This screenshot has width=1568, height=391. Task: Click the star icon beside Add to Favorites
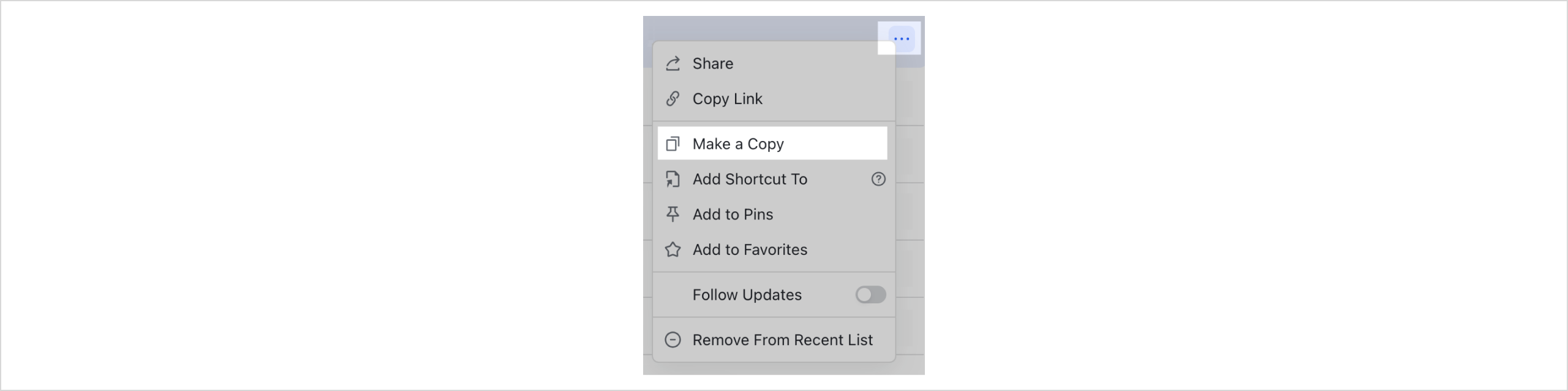click(x=673, y=249)
